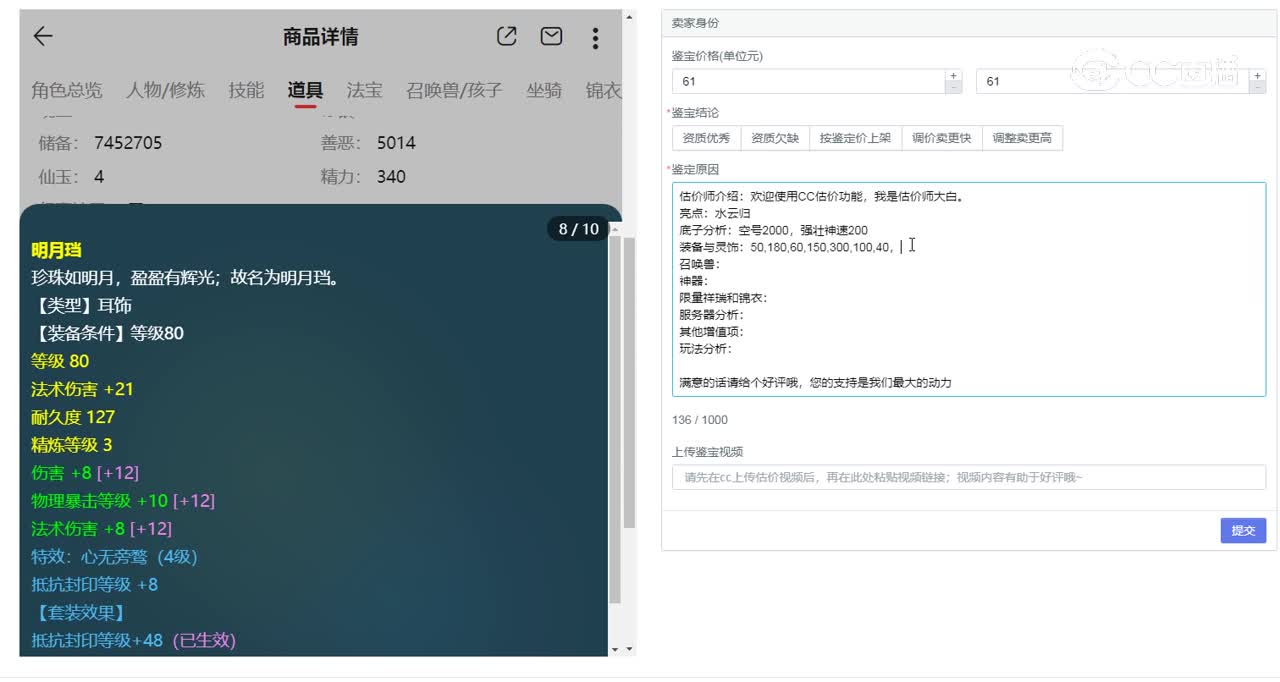
Task: Click the 提交 submit button
Action: coord(1243,530)
